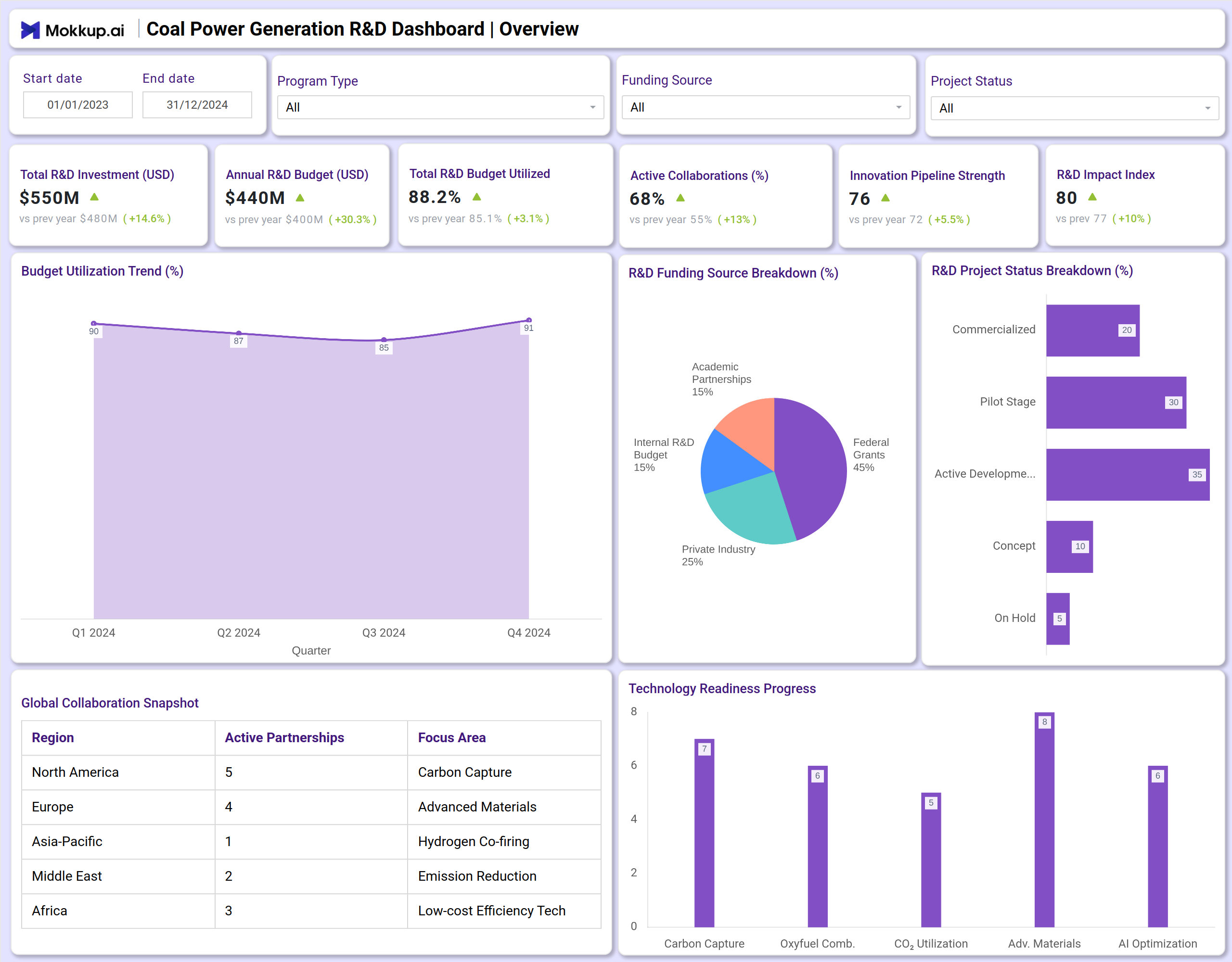
Task: Click the Q3 2024 data point labeled 85
Action: click(384, 340)
